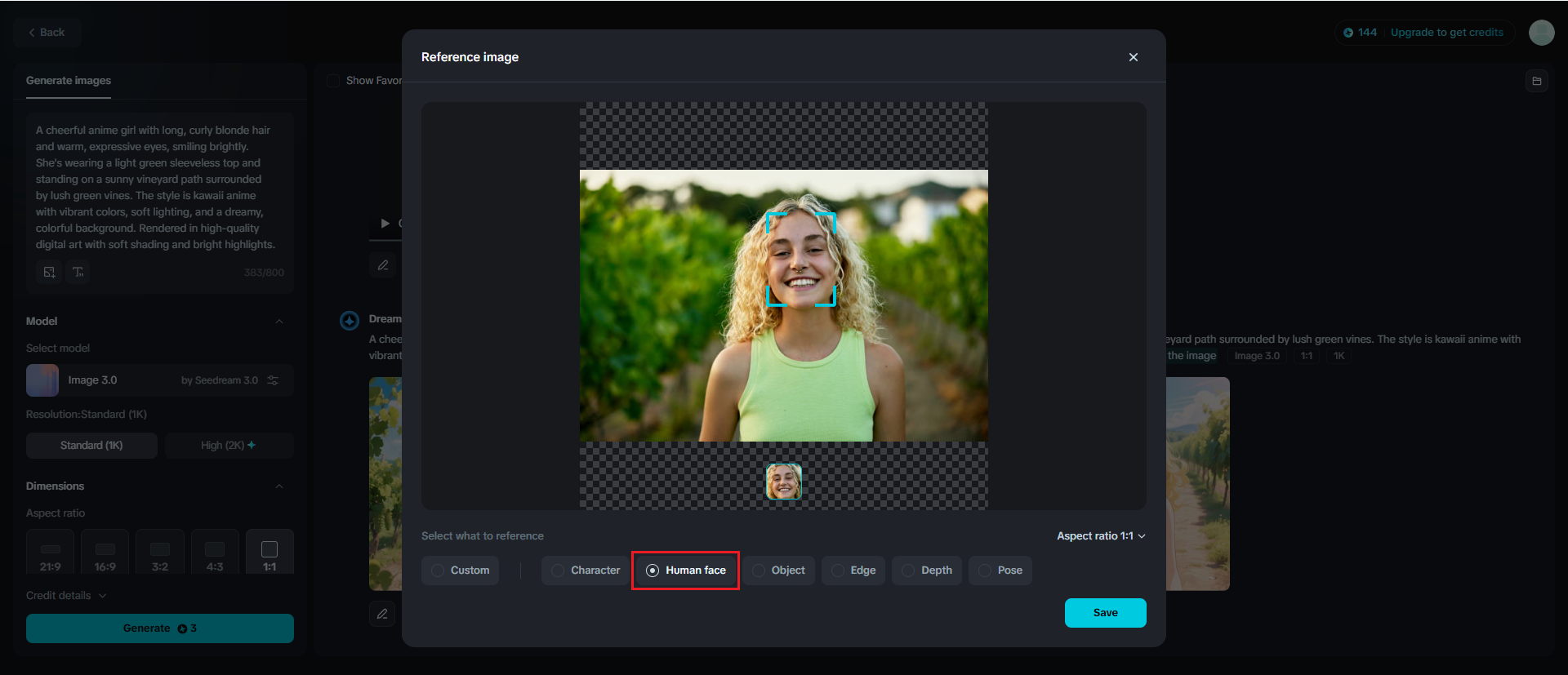This screenshot has width=1568, height=675.
Task: Toggle the Show Favorites checkbox
Action: coord(333,81)
